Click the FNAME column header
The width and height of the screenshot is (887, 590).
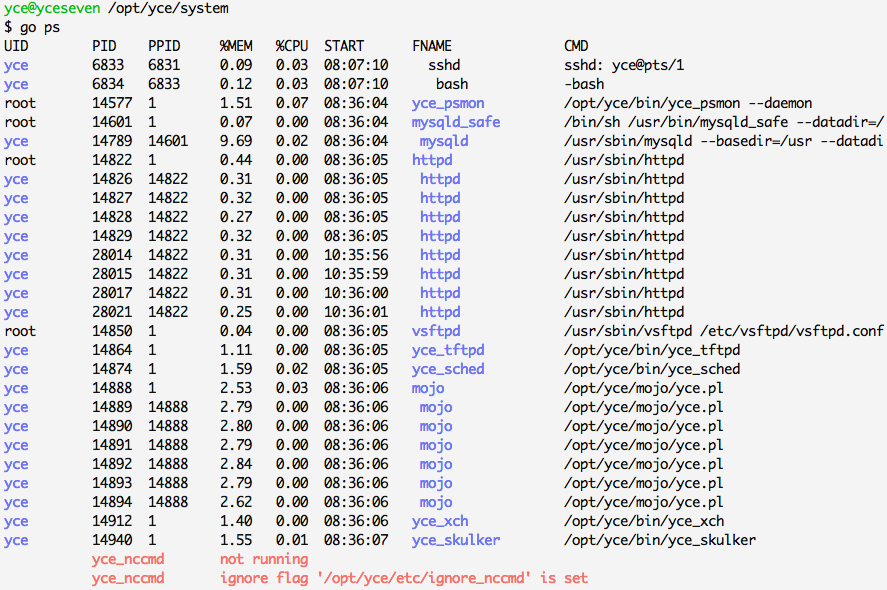432,46
